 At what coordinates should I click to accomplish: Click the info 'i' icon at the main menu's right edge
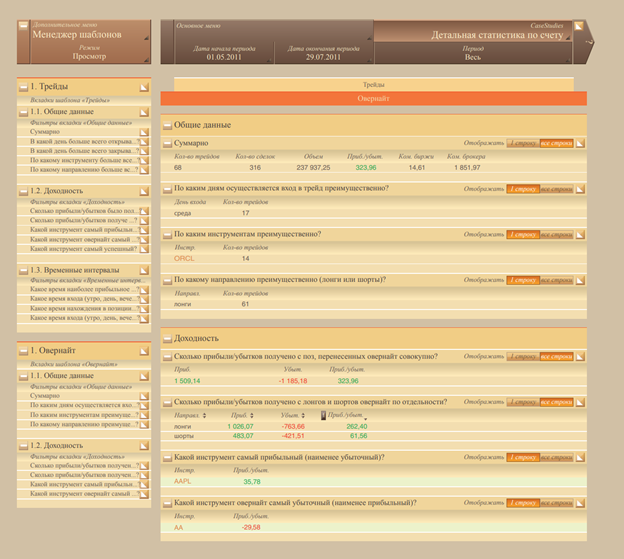pyautogui.click(x=590, y=42)
